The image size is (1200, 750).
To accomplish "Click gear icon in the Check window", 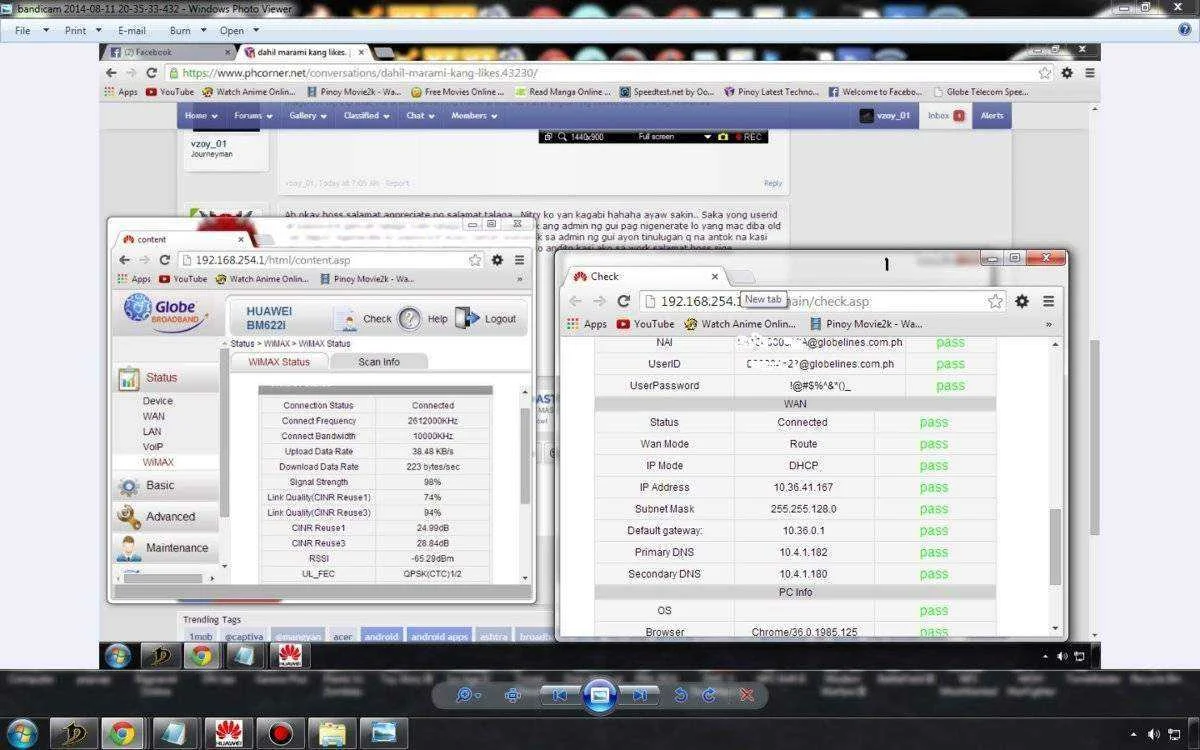I will tap(1022, 301).
